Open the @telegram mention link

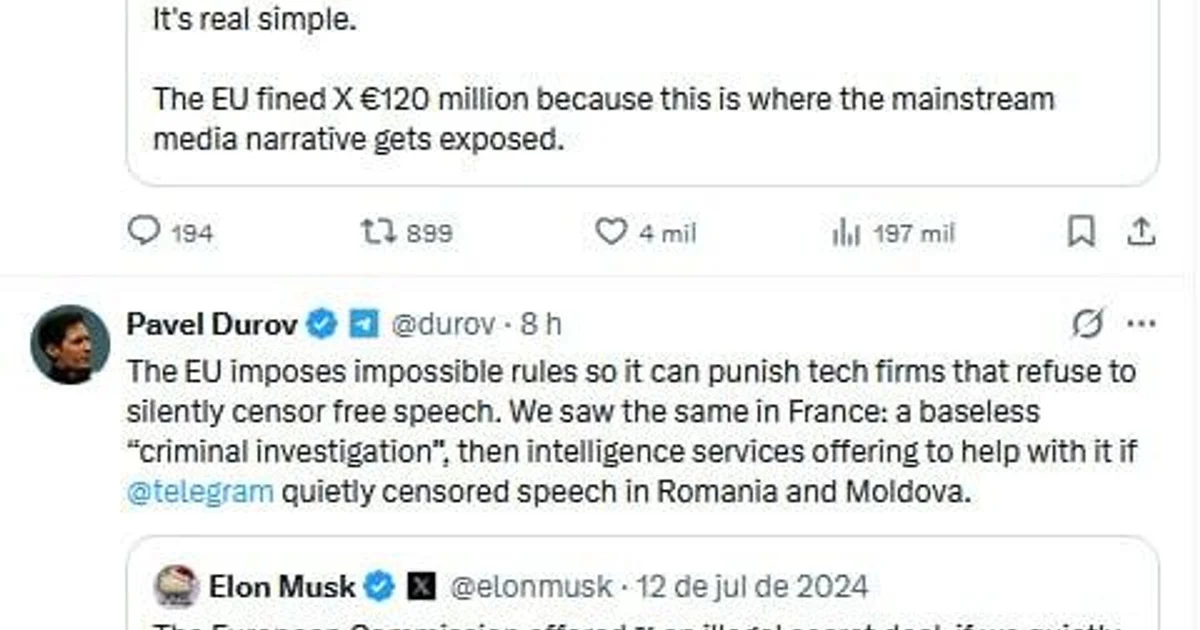(x=200, y=492)
